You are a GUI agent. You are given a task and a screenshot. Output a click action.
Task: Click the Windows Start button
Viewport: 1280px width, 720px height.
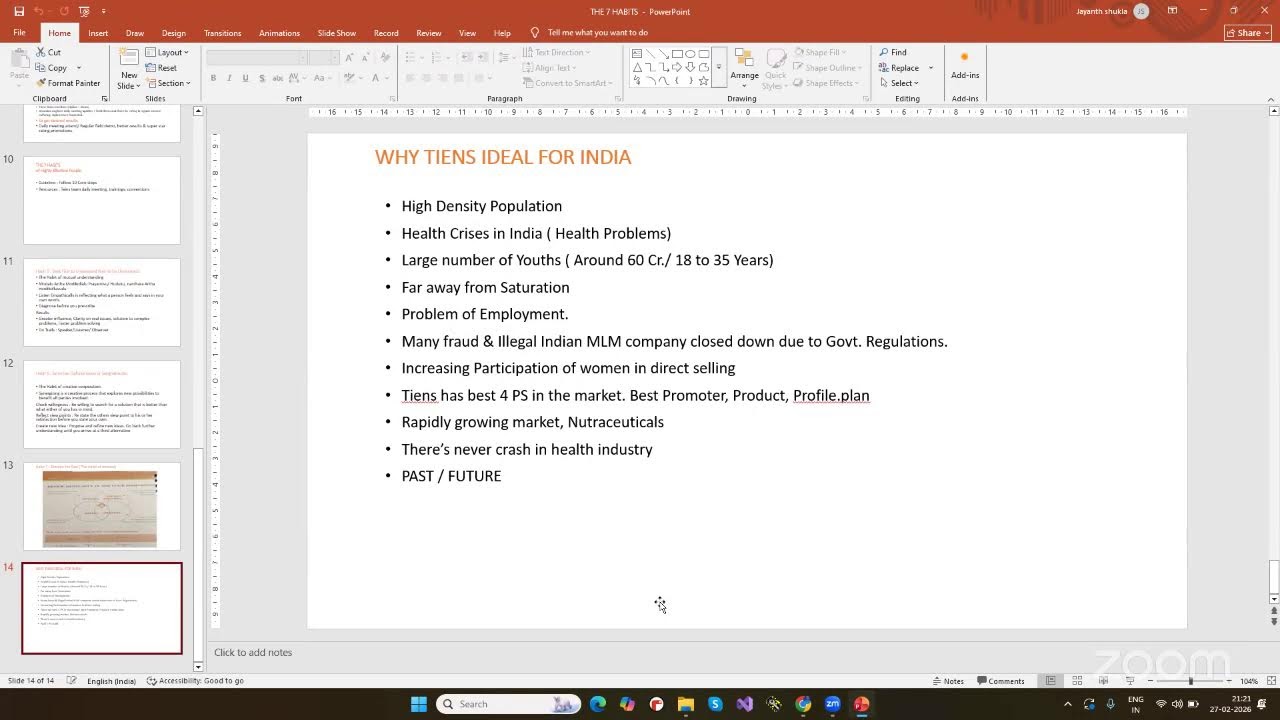419,704
